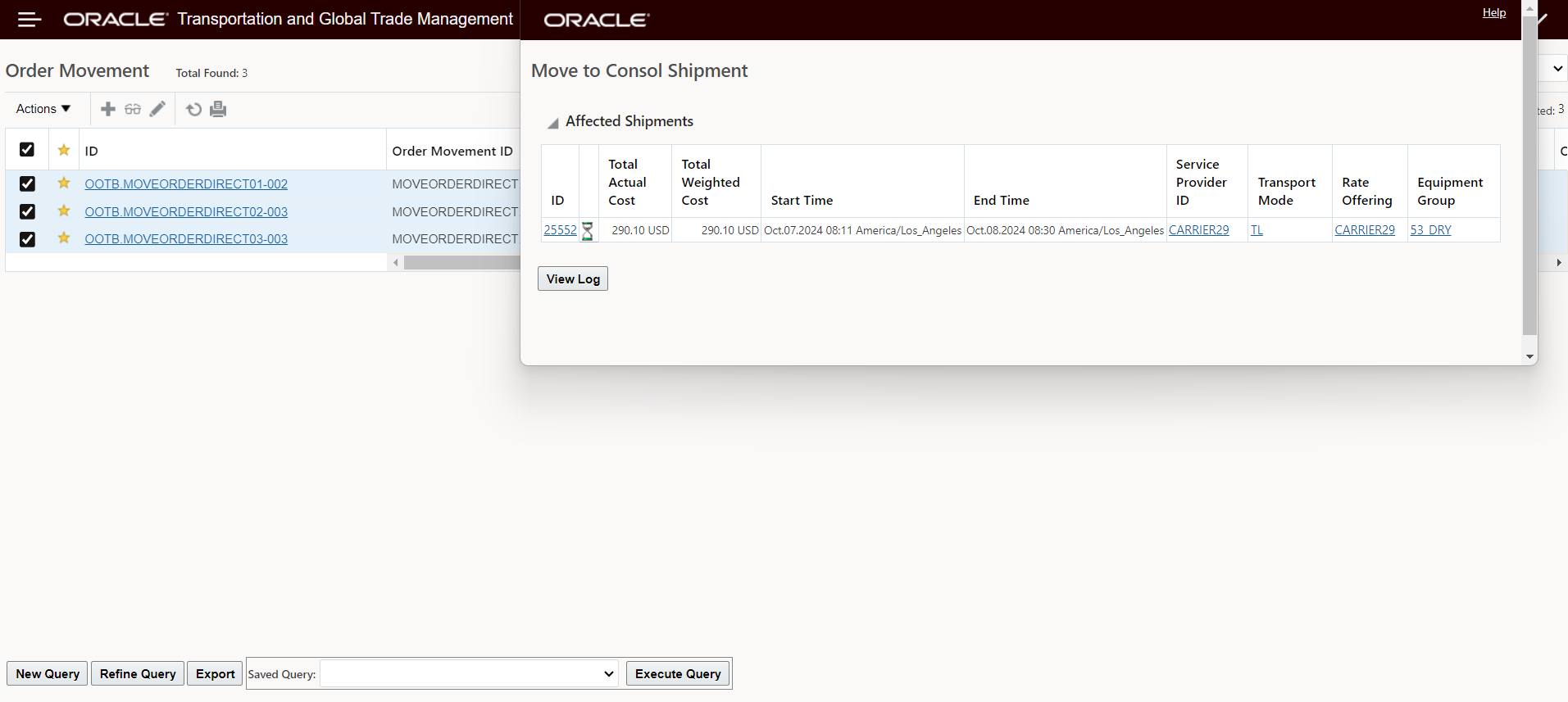The height and width of the screenshot is (702, 1568).
Task: Click hourglass icon next to shipment 25552
Action: (x=588, y=231)
